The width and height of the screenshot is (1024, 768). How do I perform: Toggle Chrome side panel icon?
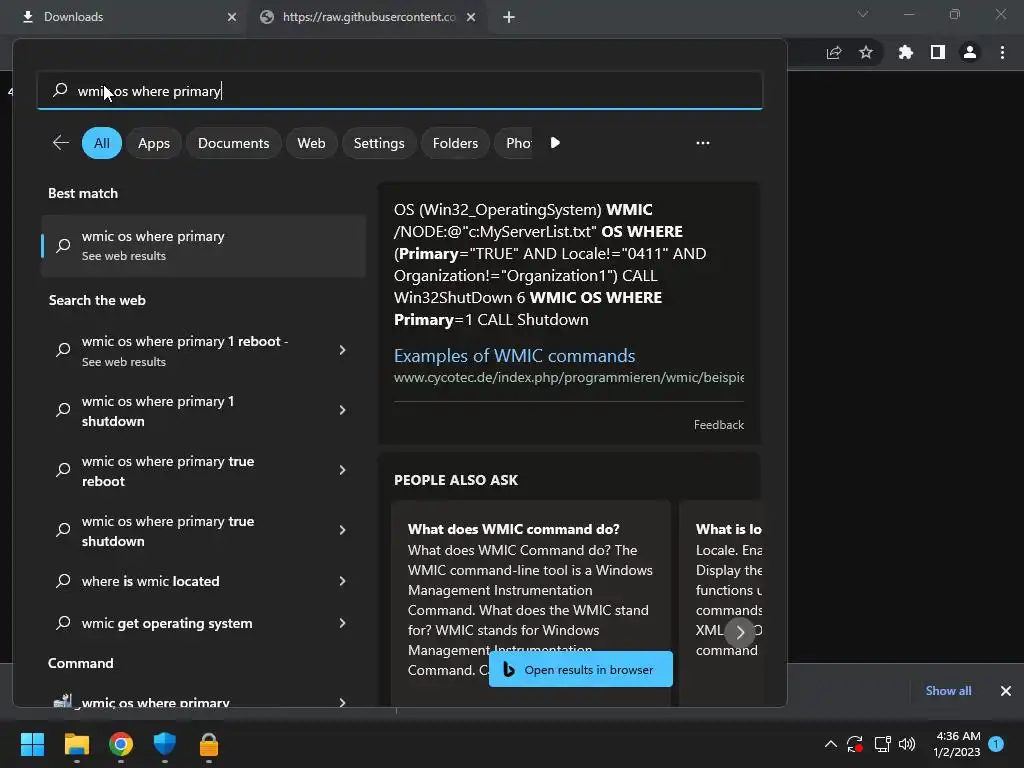pyautogui.click(x=938, y=52)
